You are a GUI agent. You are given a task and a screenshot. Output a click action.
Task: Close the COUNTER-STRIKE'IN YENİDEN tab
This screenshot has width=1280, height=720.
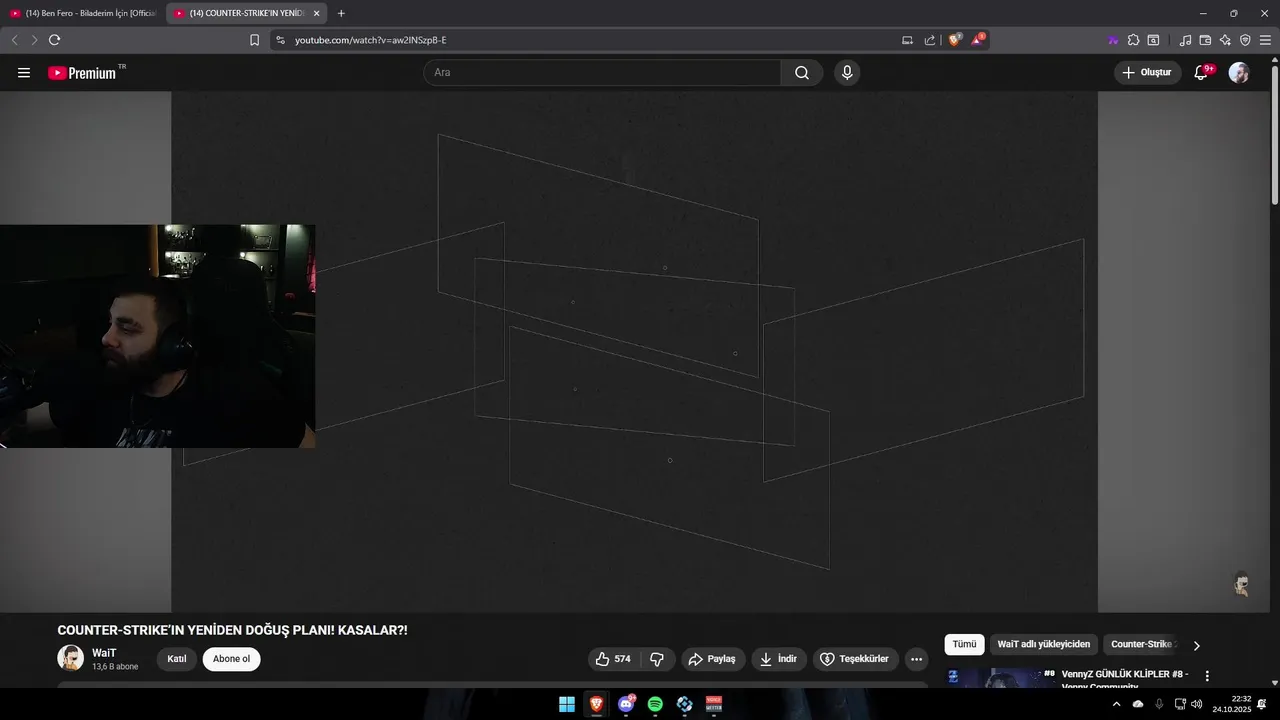(x=316, y=13)
